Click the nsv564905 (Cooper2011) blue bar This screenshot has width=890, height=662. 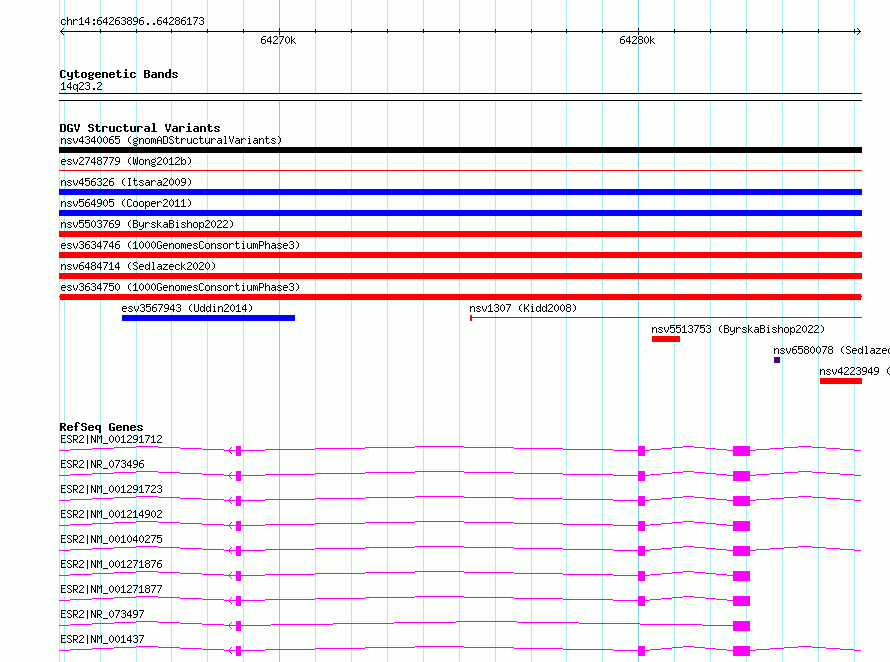click(460, 213)
